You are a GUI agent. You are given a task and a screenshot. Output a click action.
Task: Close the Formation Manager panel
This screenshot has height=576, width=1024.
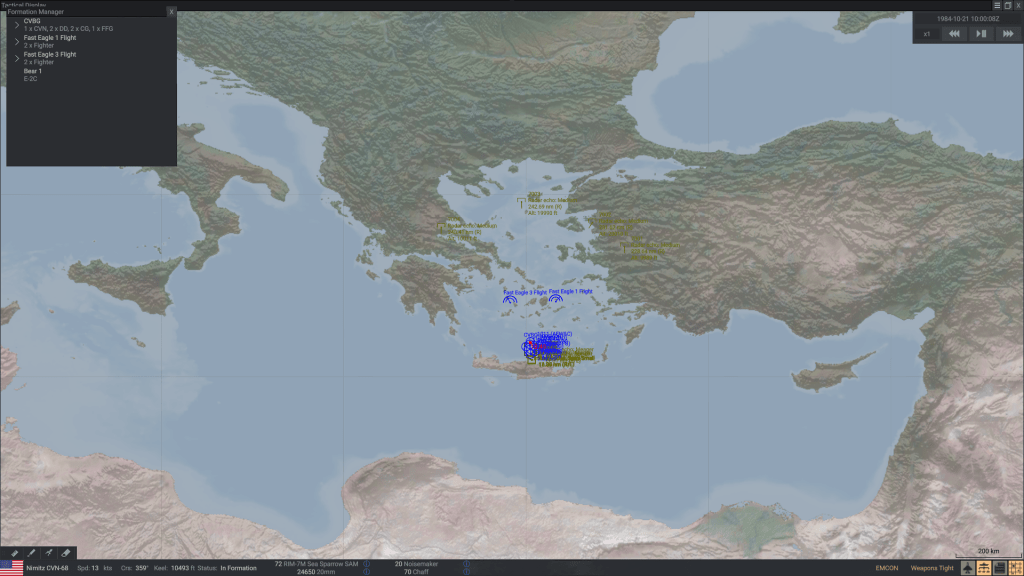[x=171, y=11]
